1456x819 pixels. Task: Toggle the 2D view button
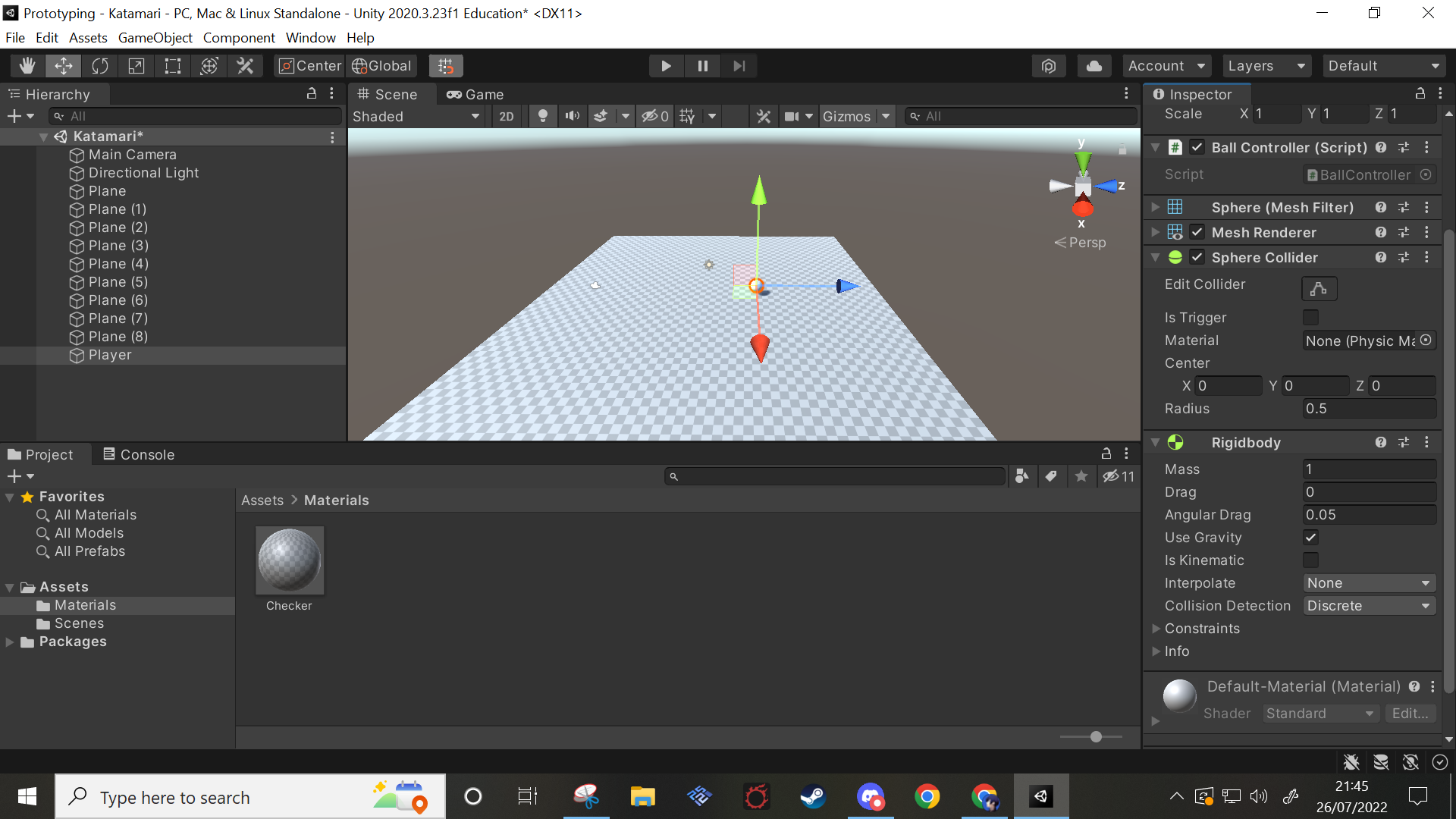[507, 116]
